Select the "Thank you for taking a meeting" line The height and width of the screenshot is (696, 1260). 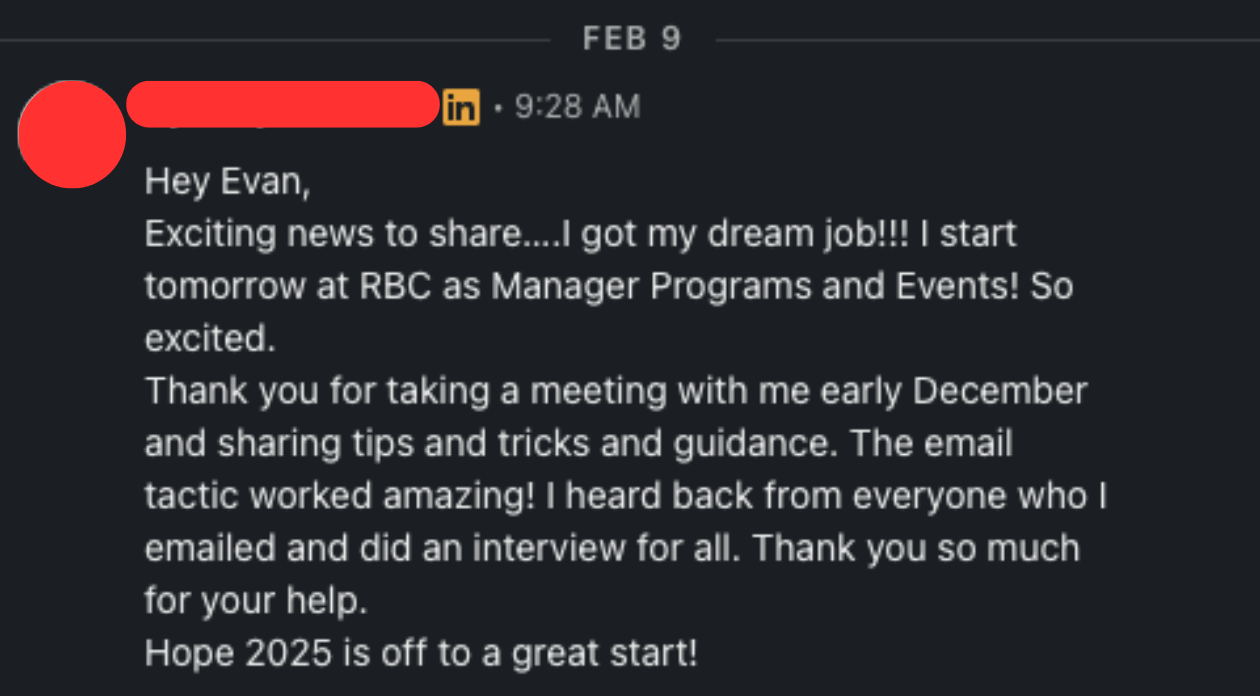tap(616, 391)
